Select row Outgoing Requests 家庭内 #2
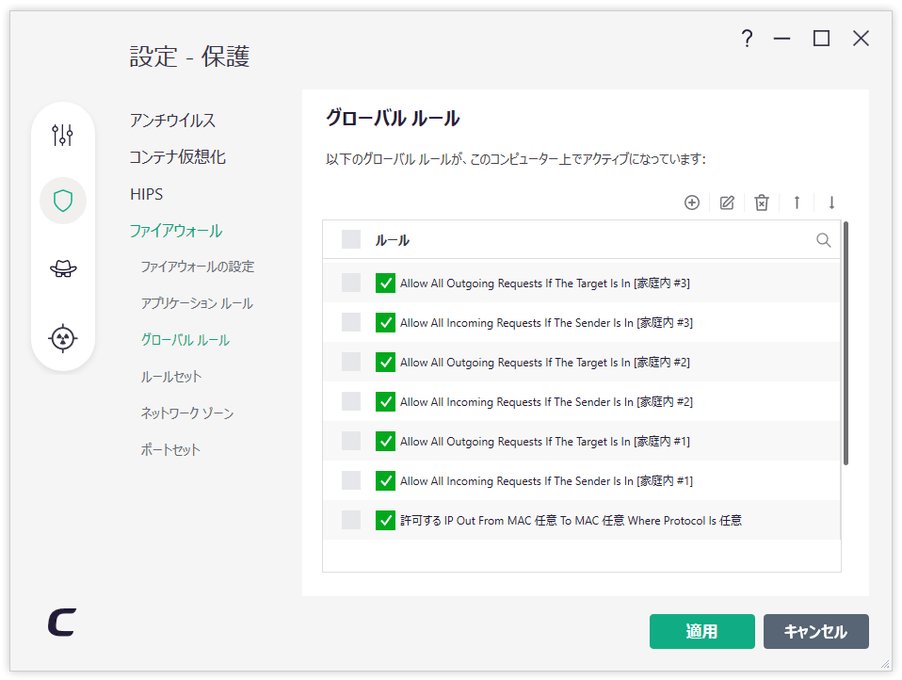Screen dimensions: 902x680 (351, 362)
